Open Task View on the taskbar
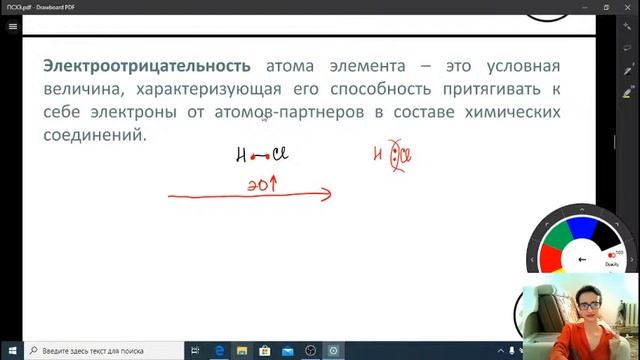The width and height of the screenshot is (640, 360). pos(196,351)
